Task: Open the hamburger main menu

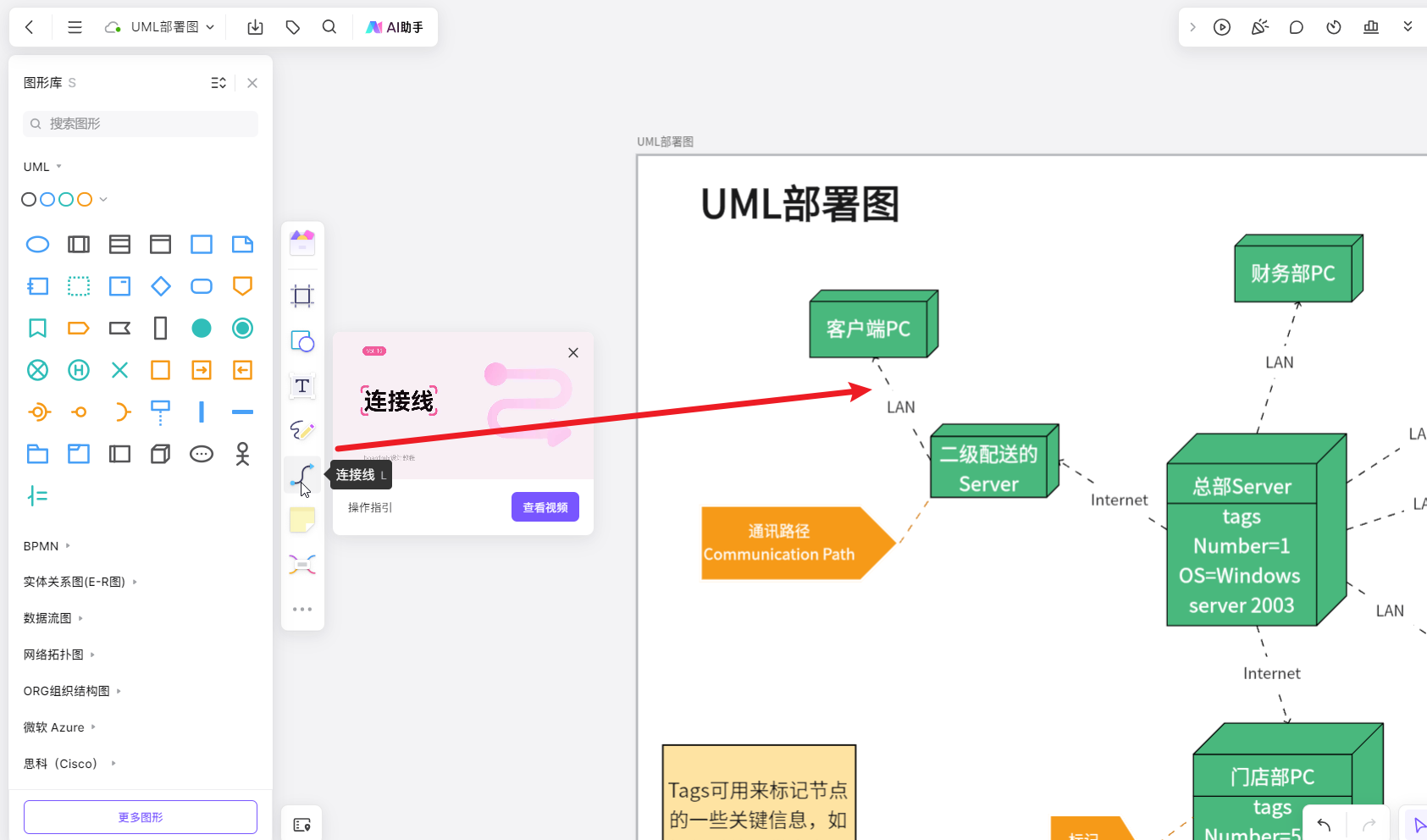Action: click(x=75, y=26)
